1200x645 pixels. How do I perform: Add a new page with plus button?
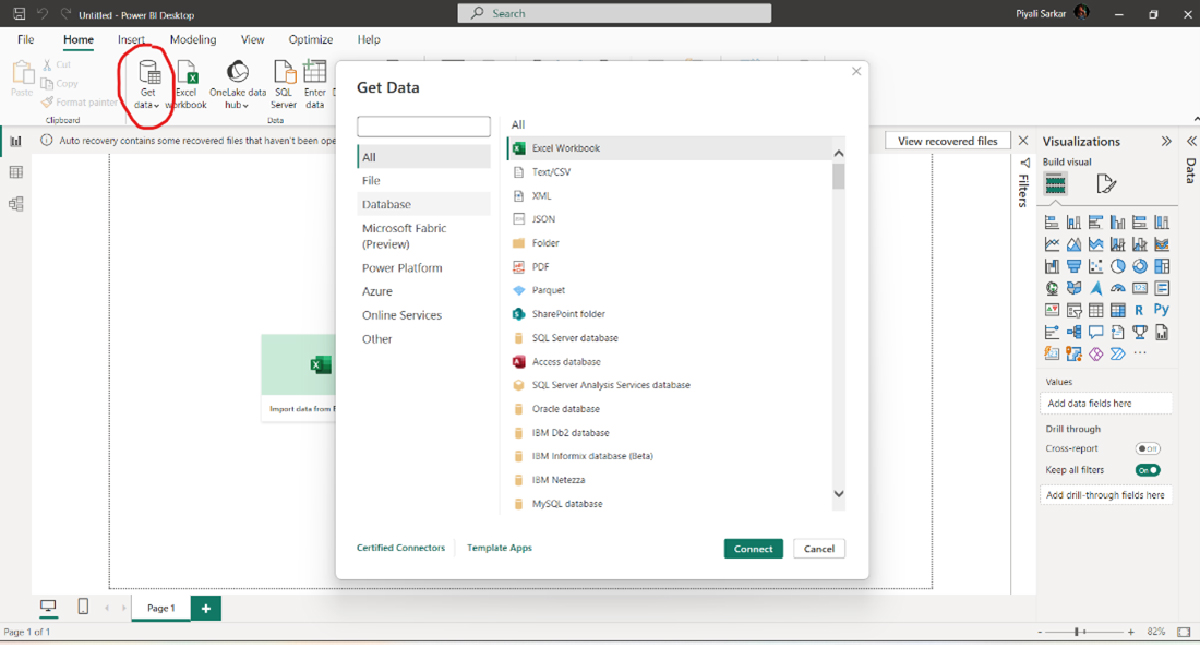[x=206, y=608]
